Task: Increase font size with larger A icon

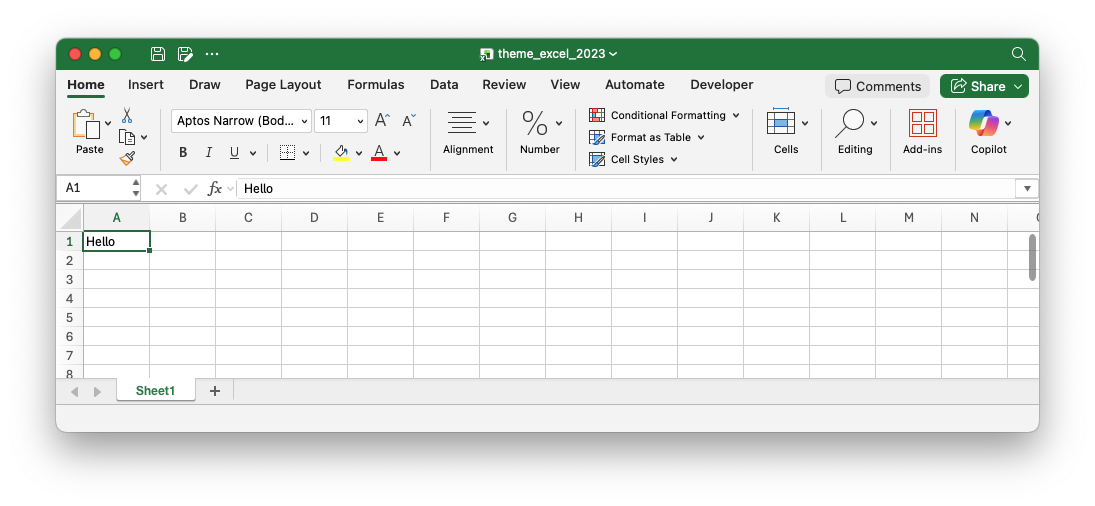Action: tap(382, 120)
